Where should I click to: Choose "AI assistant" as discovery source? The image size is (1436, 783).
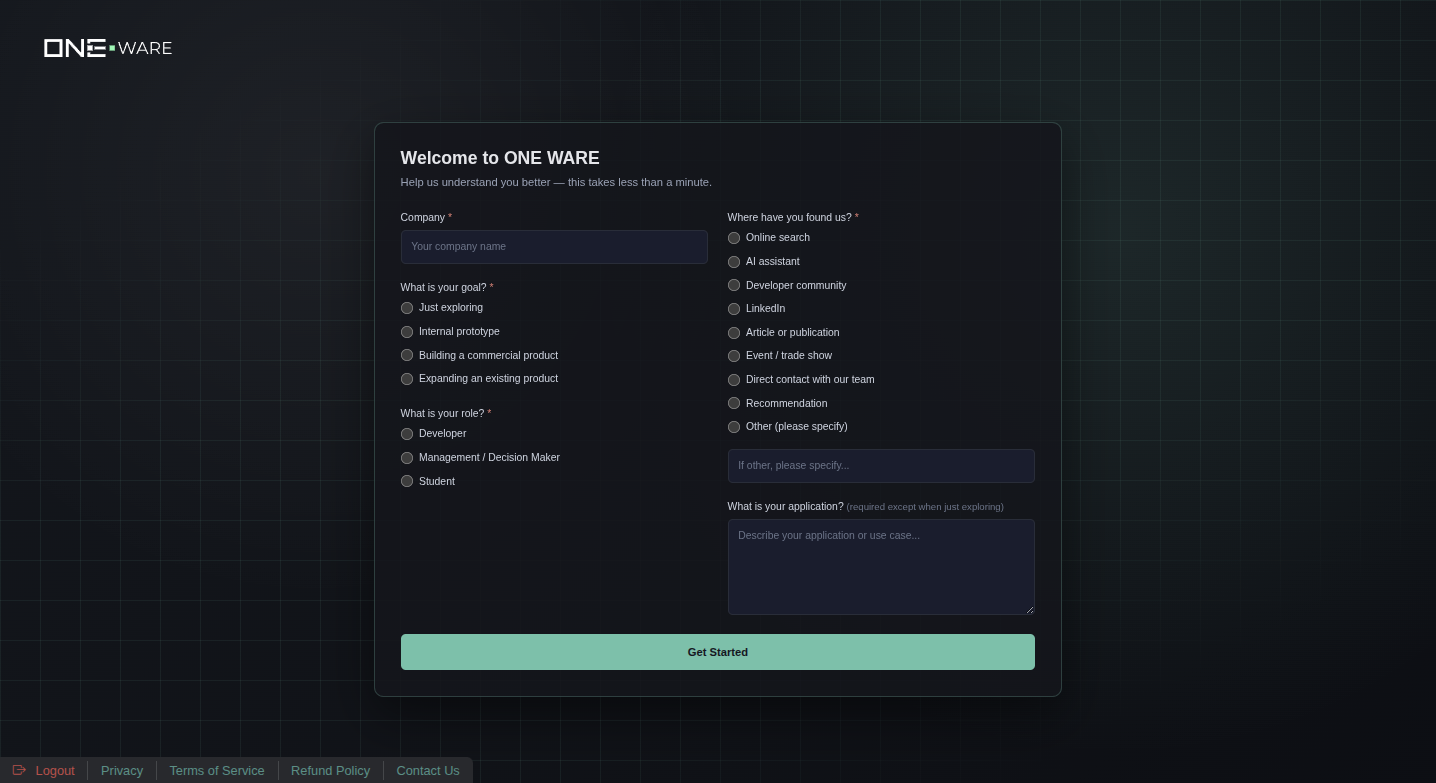734,261
